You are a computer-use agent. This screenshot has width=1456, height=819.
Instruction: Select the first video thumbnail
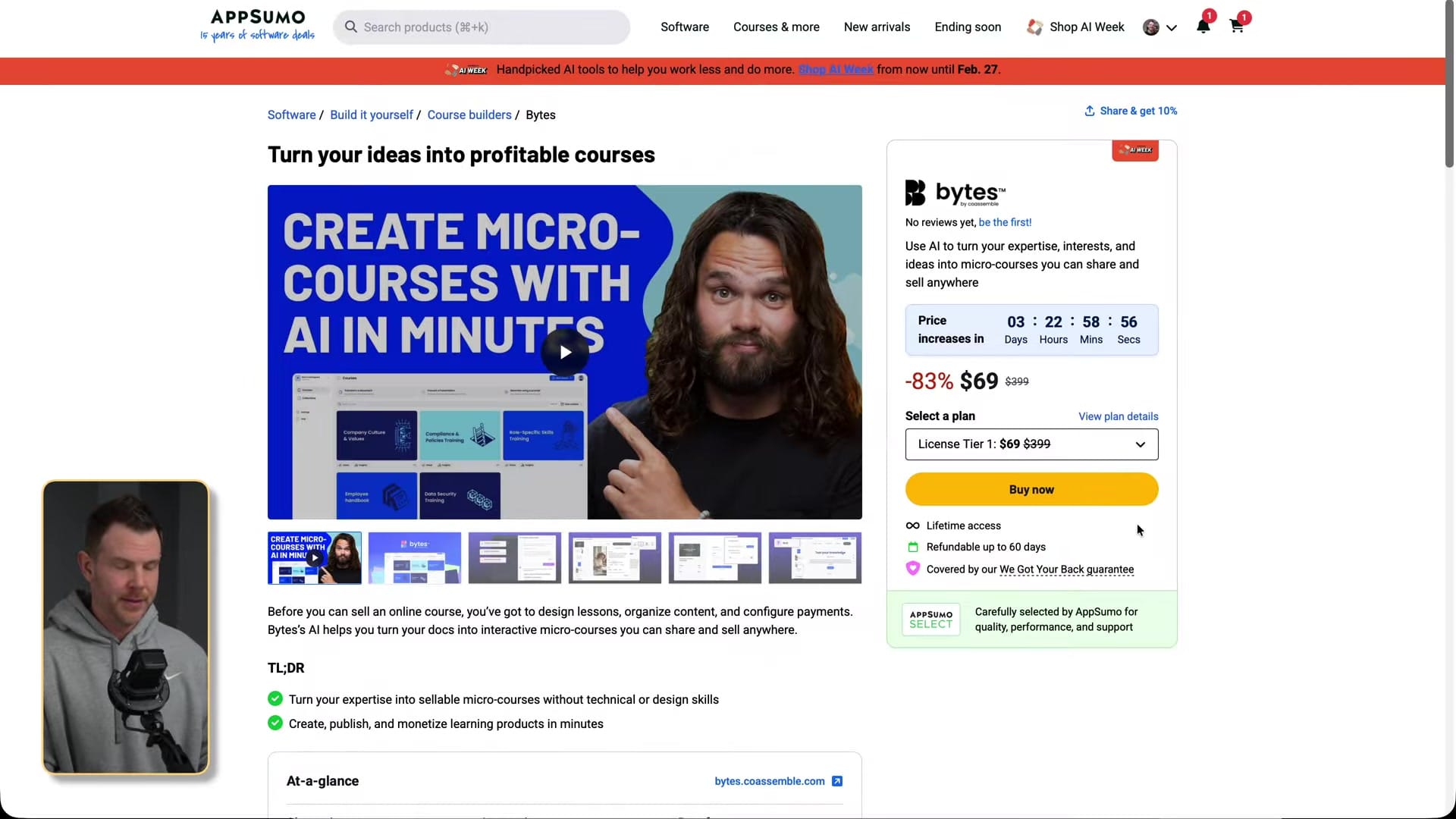coord(315,558)
